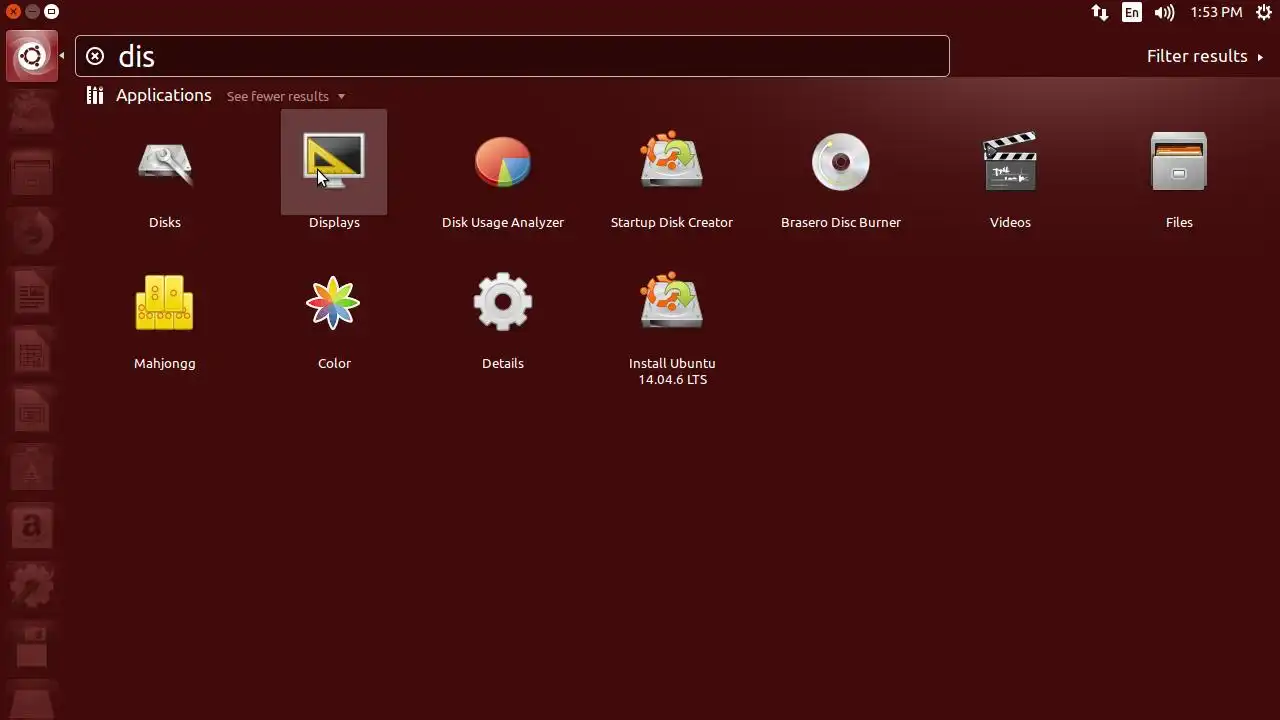
Task: Click the Applications category icon
Action: (x=95, y=96)
